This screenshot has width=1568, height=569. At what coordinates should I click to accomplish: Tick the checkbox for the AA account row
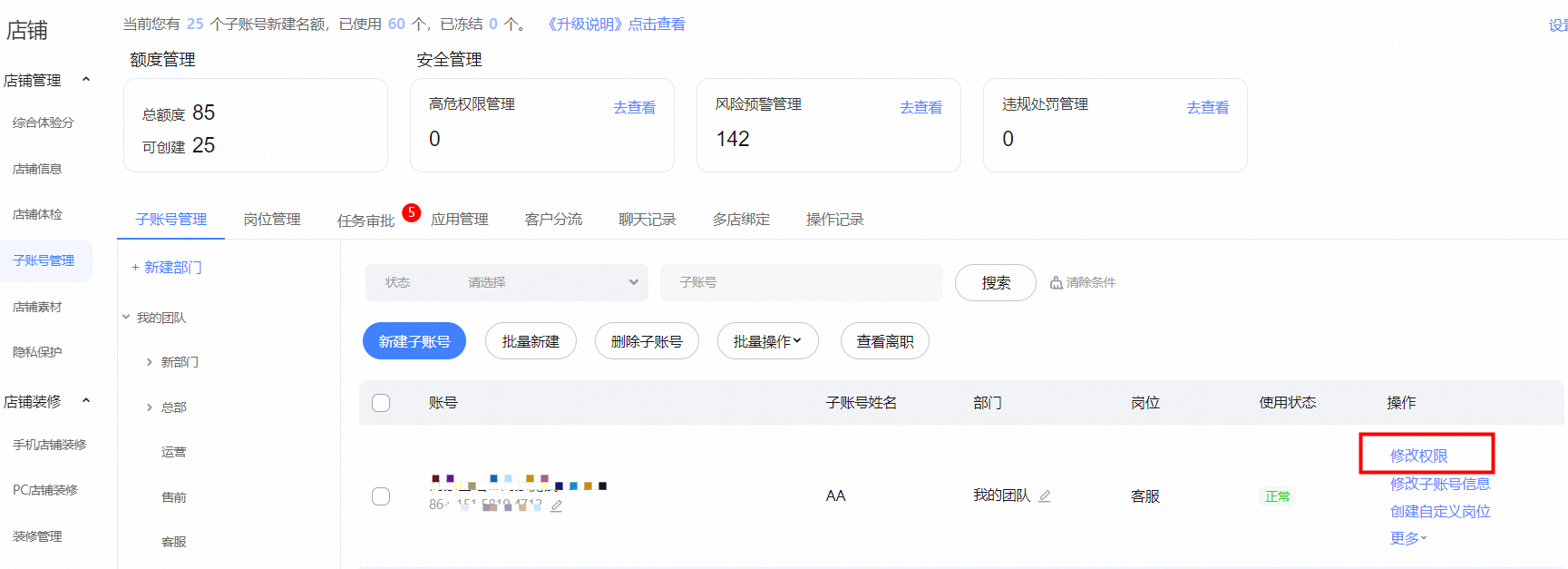[x=381, y=496]
